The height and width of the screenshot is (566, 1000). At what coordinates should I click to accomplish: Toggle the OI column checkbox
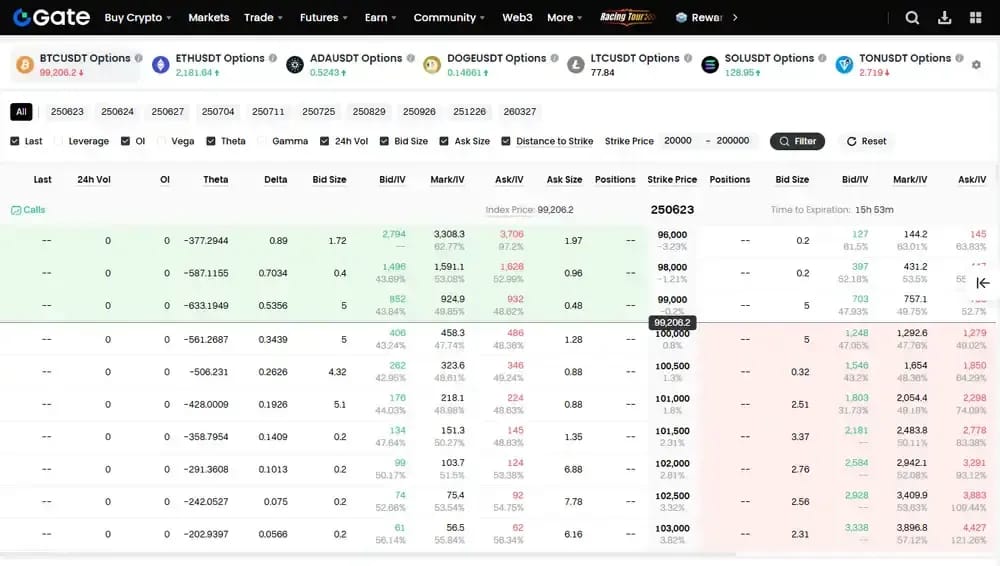point(125,141)
